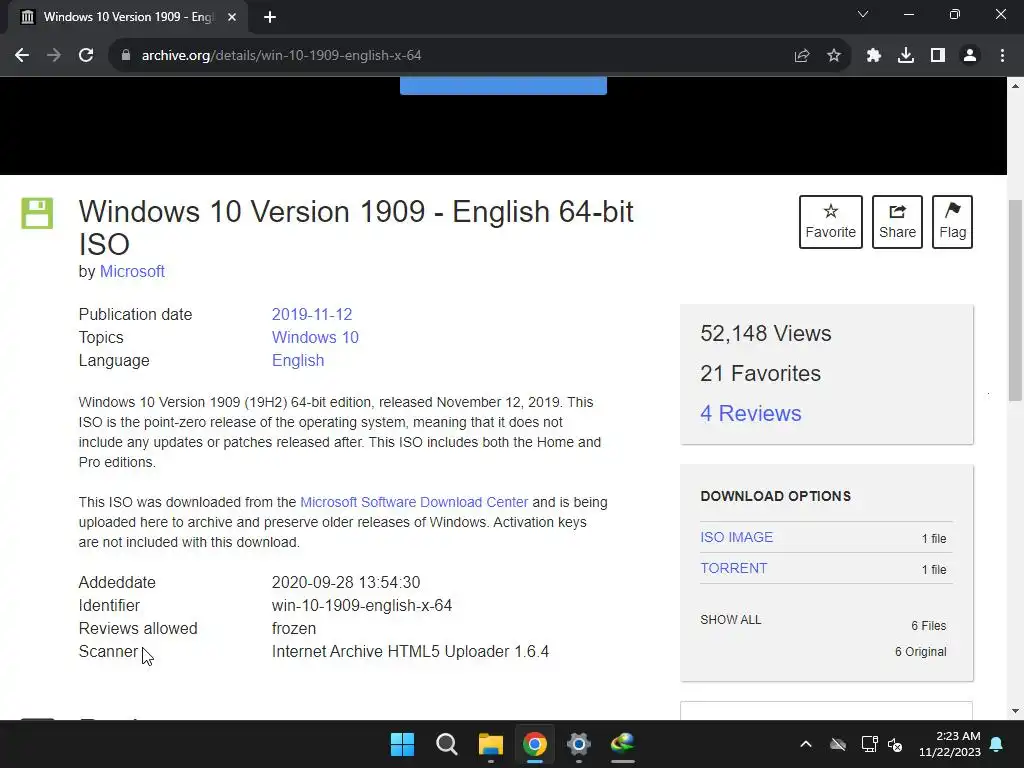Click the scrollbar down arrow

coord(1015,711)
